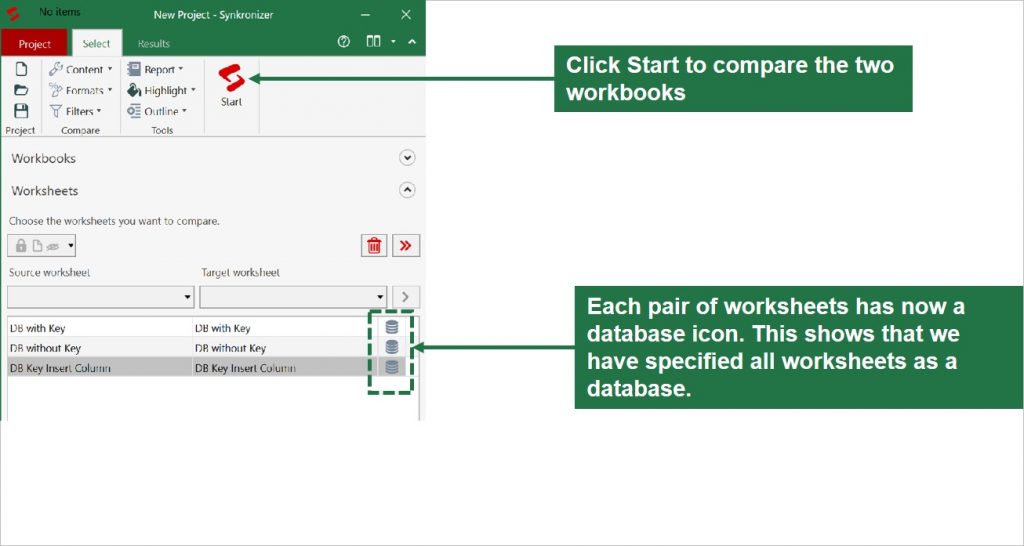Click the New project page icon
This screenshot has width=1024, height=546.
[21, 69]
